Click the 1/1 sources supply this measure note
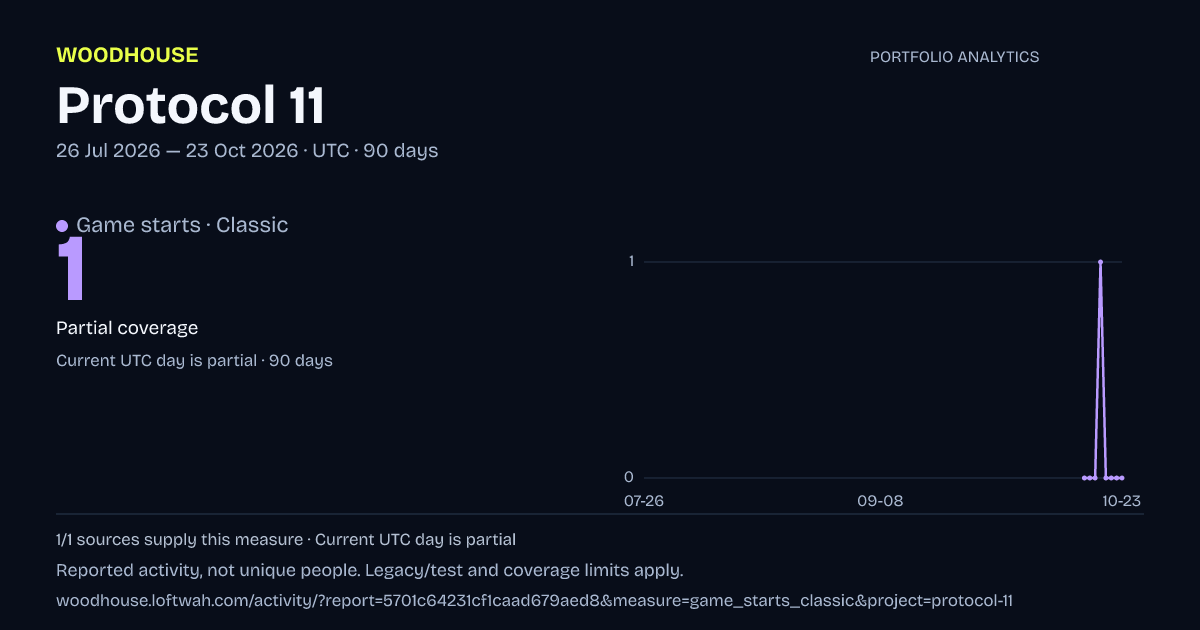Viewport: 1200px width, 630px height. [179, 540]
